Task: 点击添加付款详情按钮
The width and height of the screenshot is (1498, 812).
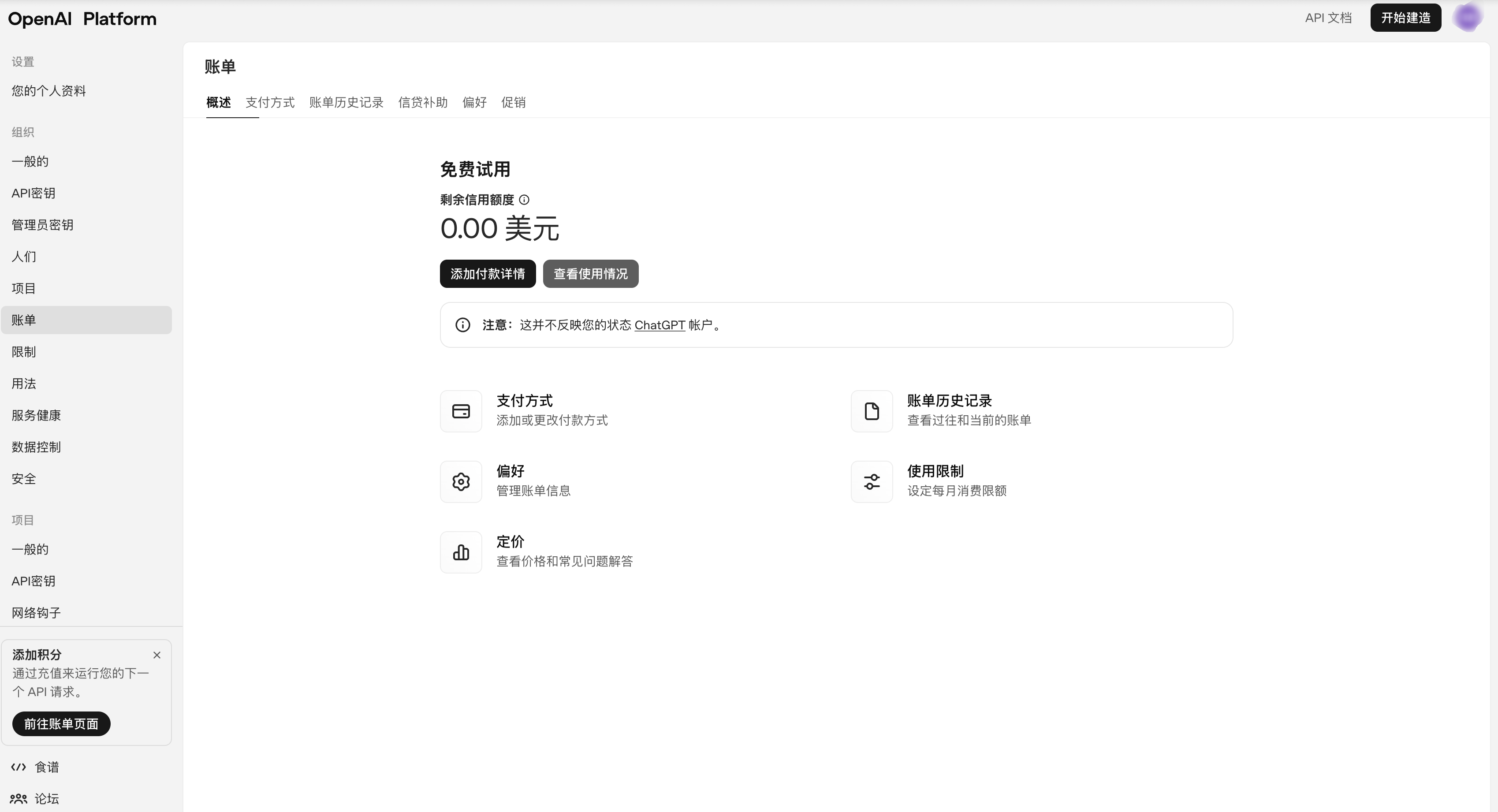Action: [x=487, y=273]
